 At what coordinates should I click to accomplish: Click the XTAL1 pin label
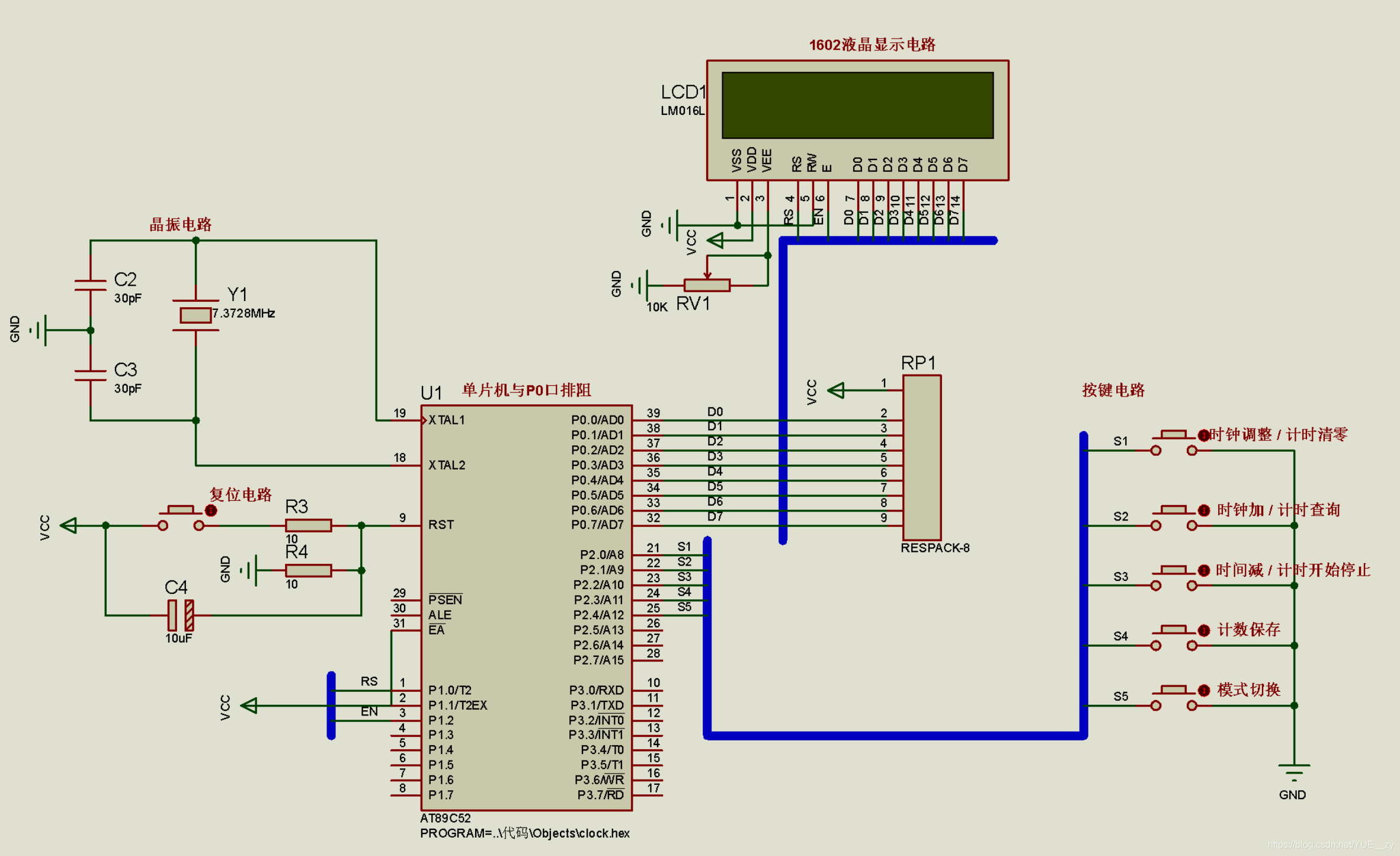pos(447,420)
